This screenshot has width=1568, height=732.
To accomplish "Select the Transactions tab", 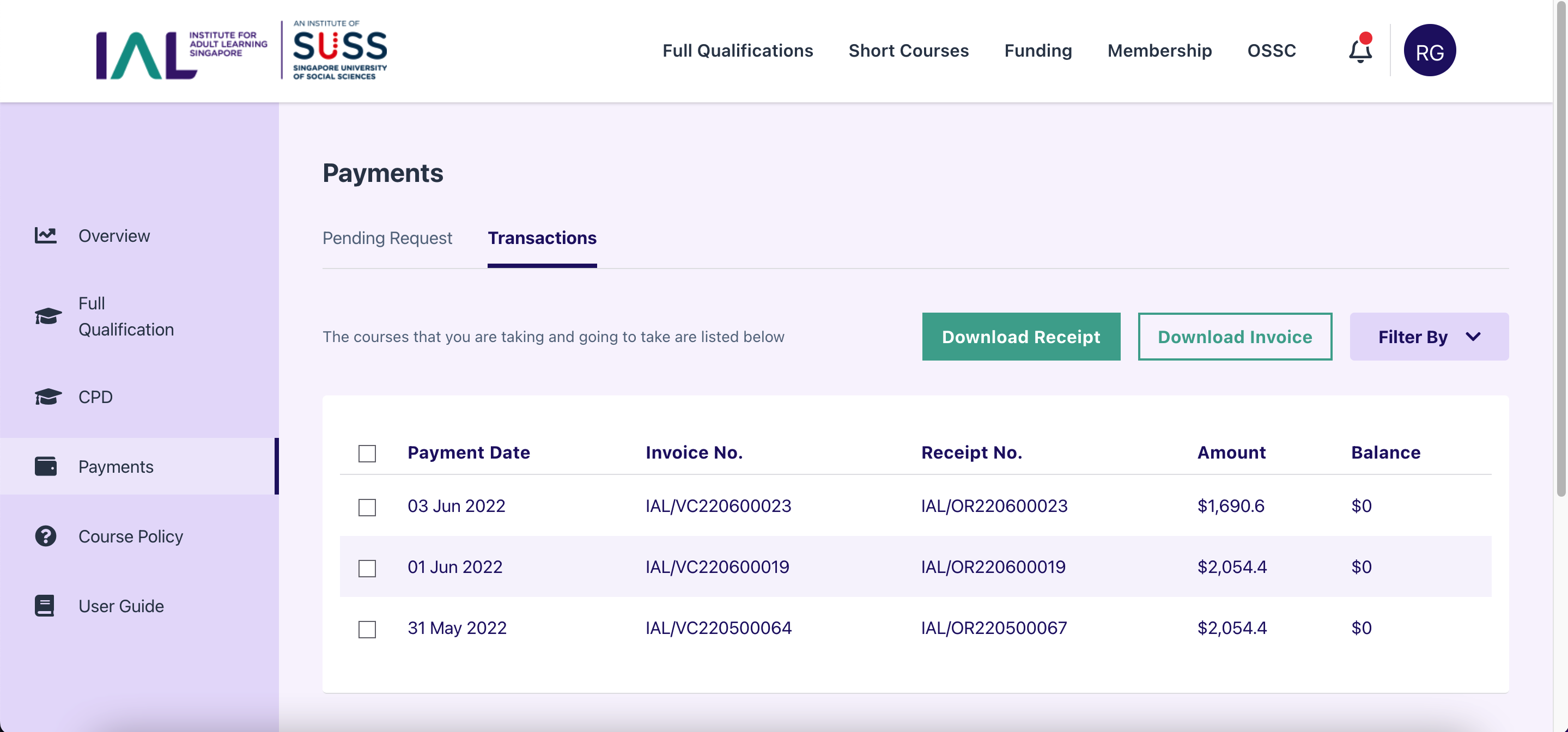I will (542, 238).
